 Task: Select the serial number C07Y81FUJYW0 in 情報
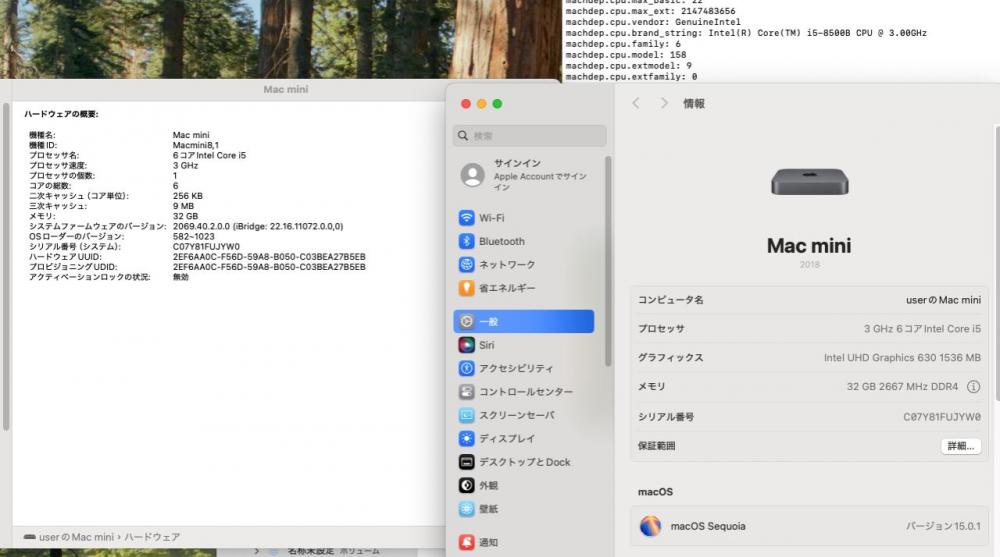pyautogui.click(x=942, y=417)
